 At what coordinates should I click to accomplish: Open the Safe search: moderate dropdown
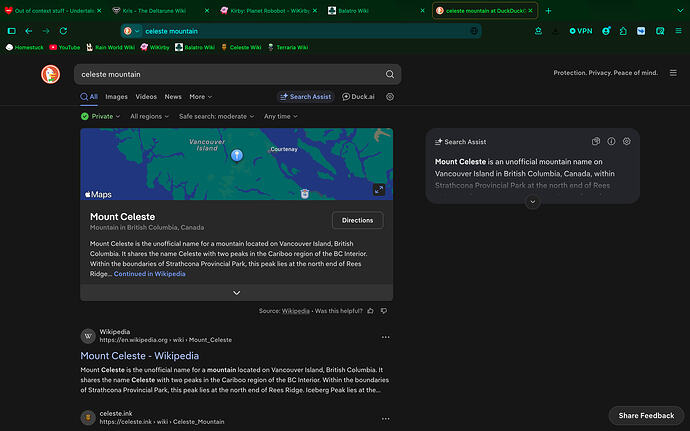click(x=217, y=116)
